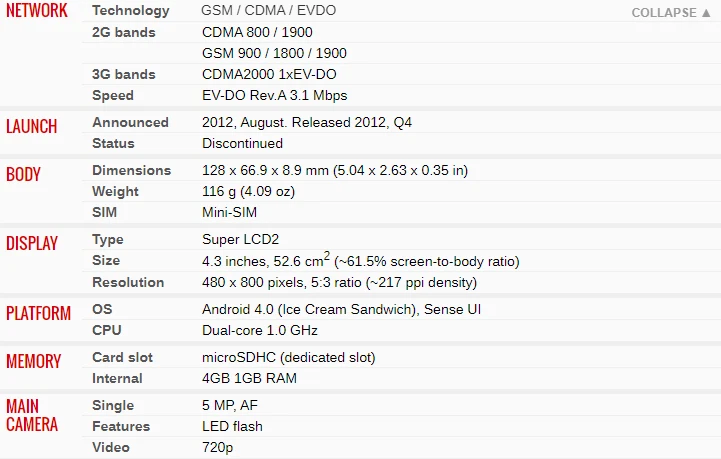Collapse the Network section
The height and width of the screenshot is (459, 721).
(x=669, y=13)
